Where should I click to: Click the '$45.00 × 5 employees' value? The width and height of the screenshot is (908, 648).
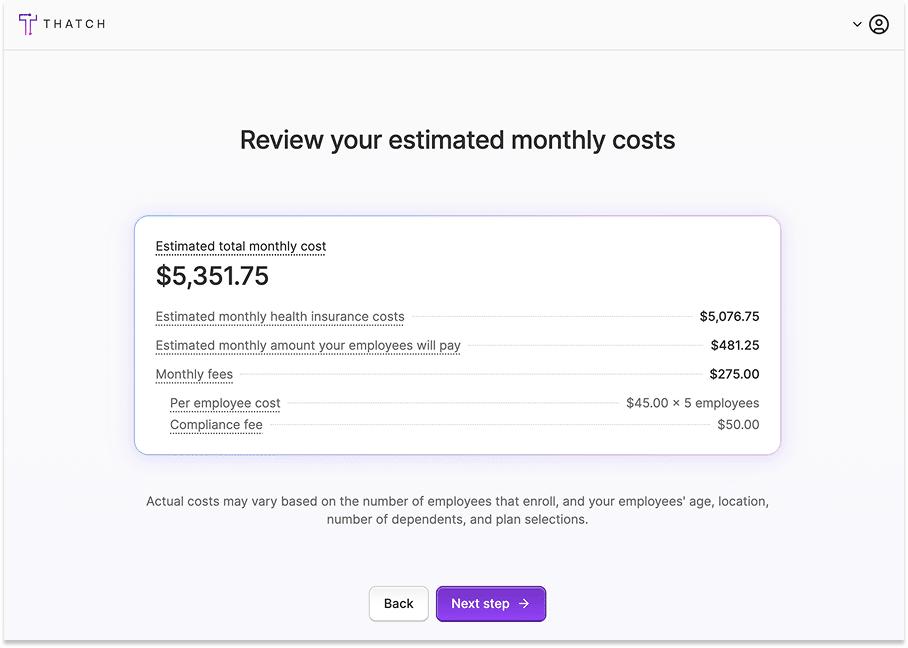[692, 403]
